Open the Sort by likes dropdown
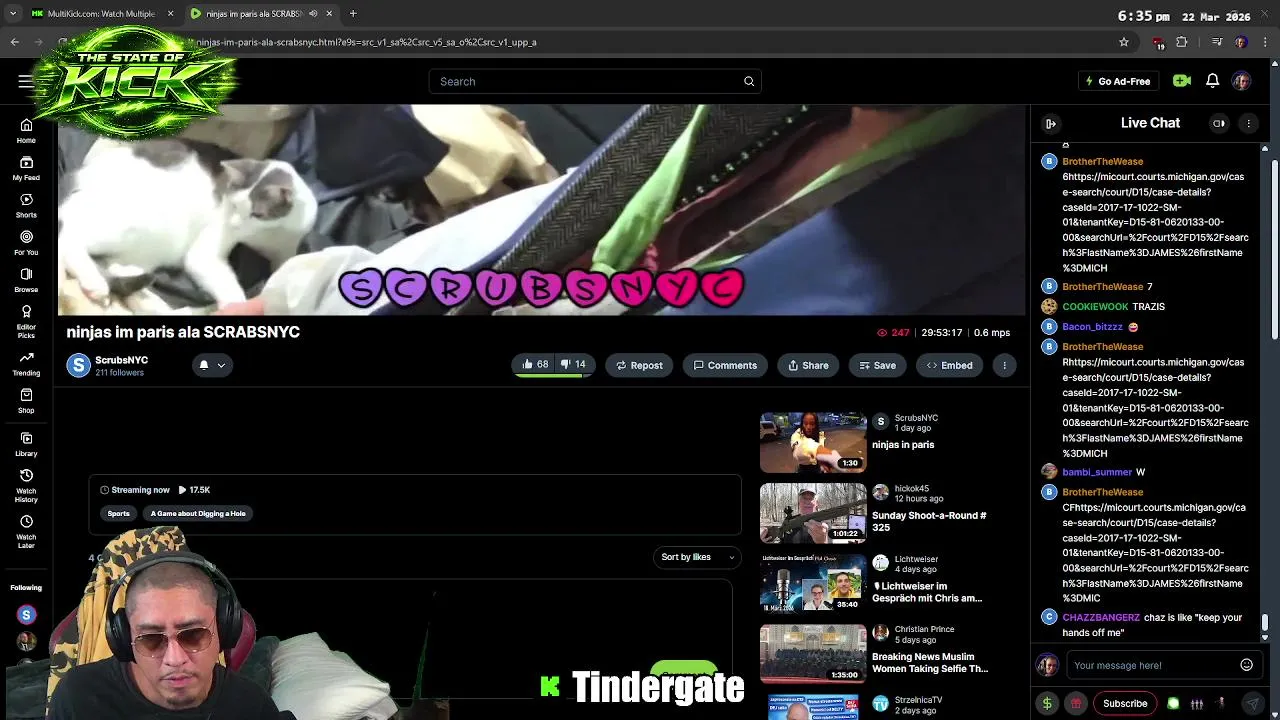 697,557
